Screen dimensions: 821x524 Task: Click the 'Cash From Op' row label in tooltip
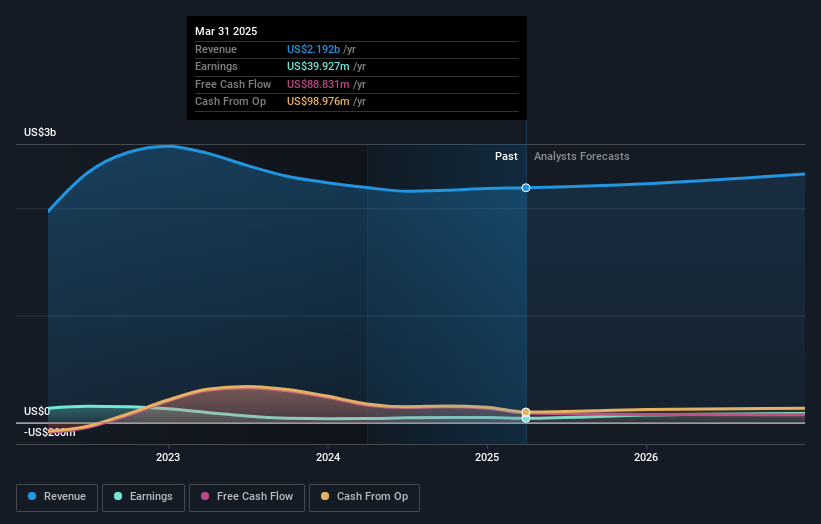(230, 102)
